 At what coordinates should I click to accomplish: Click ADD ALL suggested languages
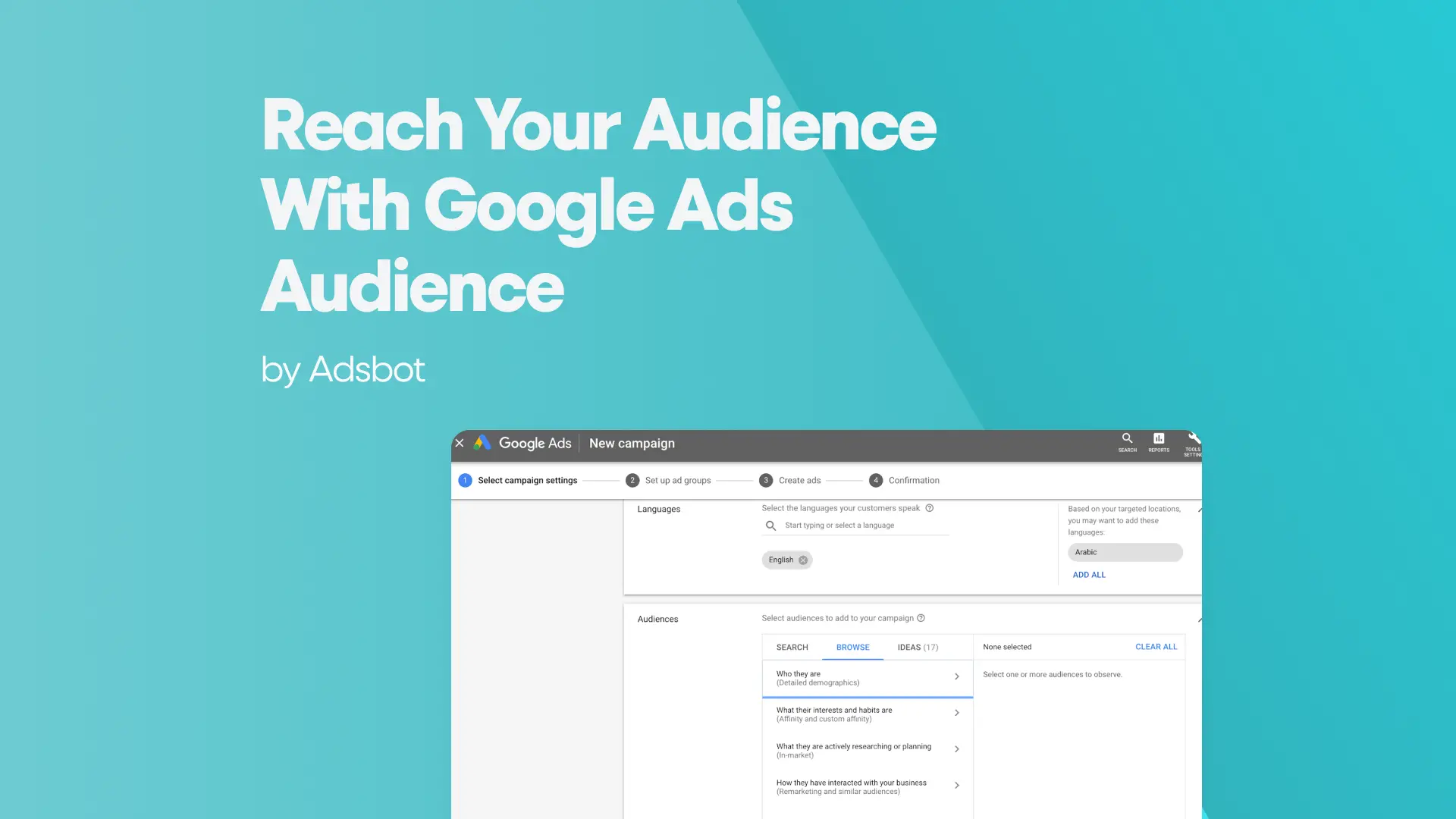[1089, 575]
